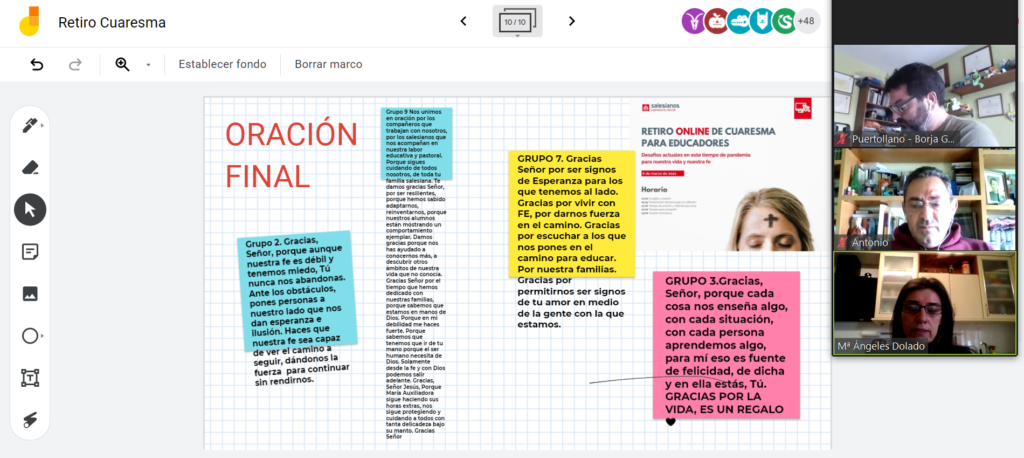Click Borrar marco
Screen dimensions: 1024x458
point(328,64)
